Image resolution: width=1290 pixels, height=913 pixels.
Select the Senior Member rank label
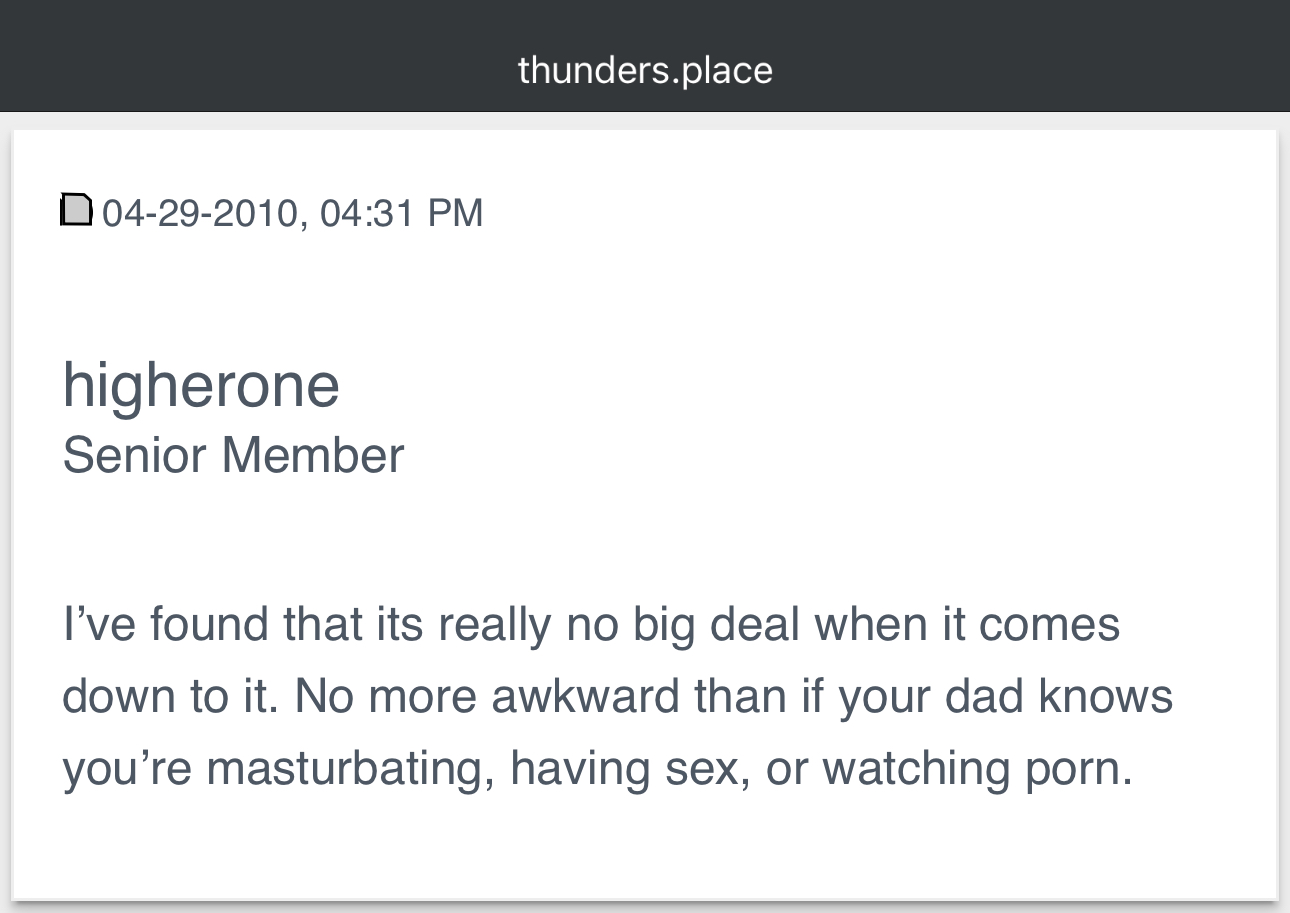(233, 455)
